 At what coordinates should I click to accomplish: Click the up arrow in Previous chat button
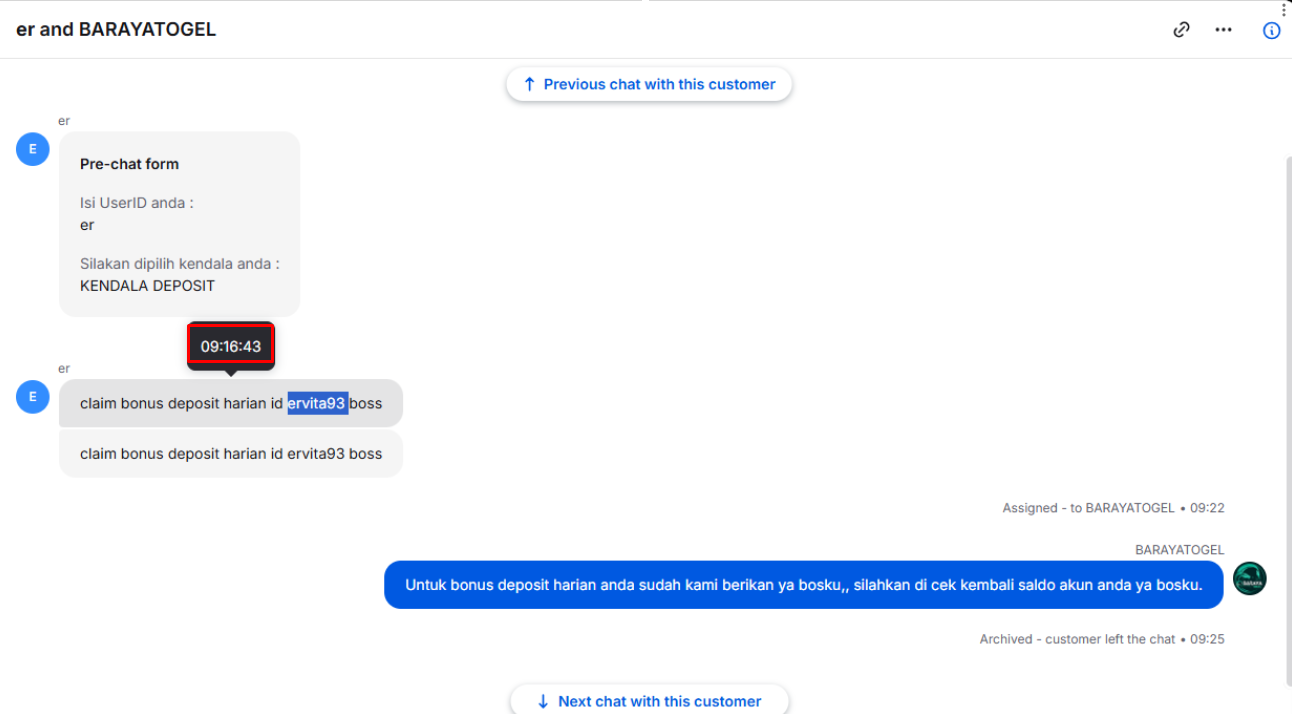pyautogui.click(x=529, y=84)
